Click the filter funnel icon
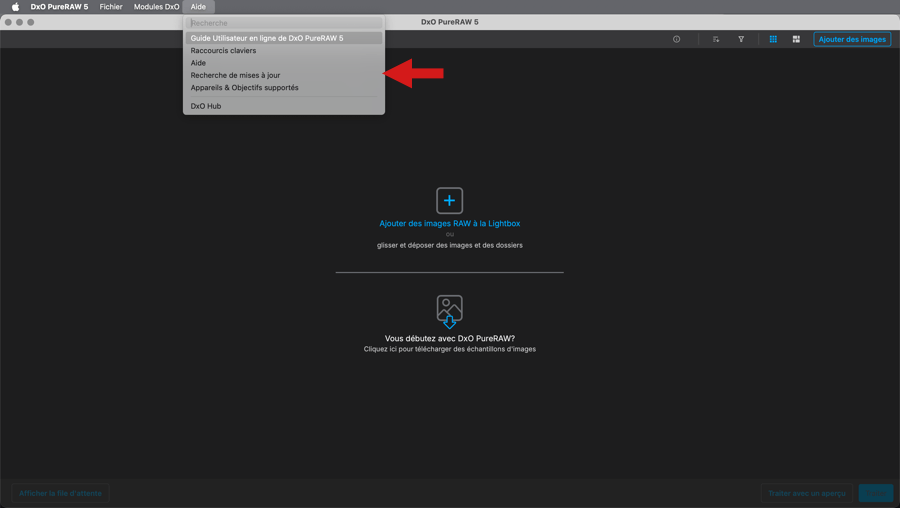 point(741,39)
